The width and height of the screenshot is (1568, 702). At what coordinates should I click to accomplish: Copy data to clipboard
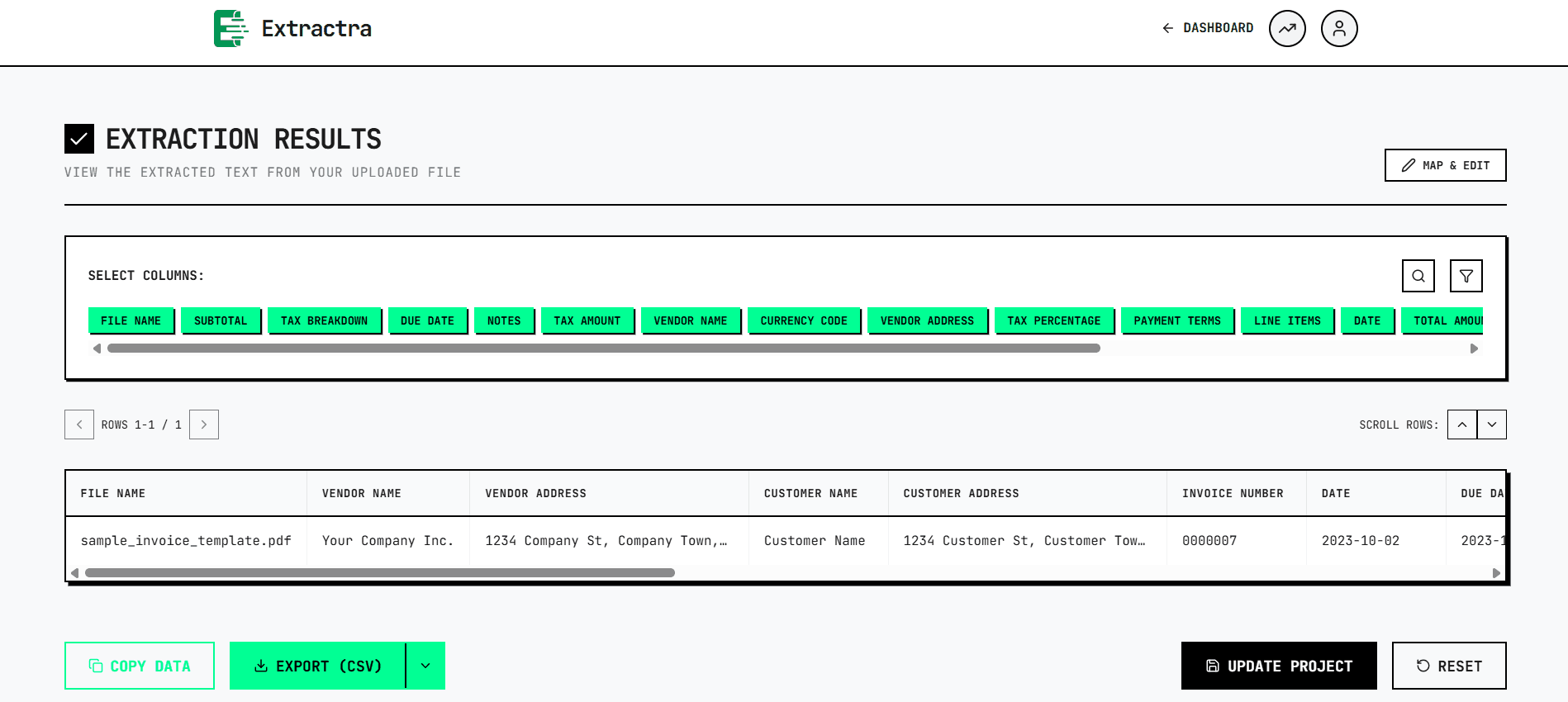[140, 666]
